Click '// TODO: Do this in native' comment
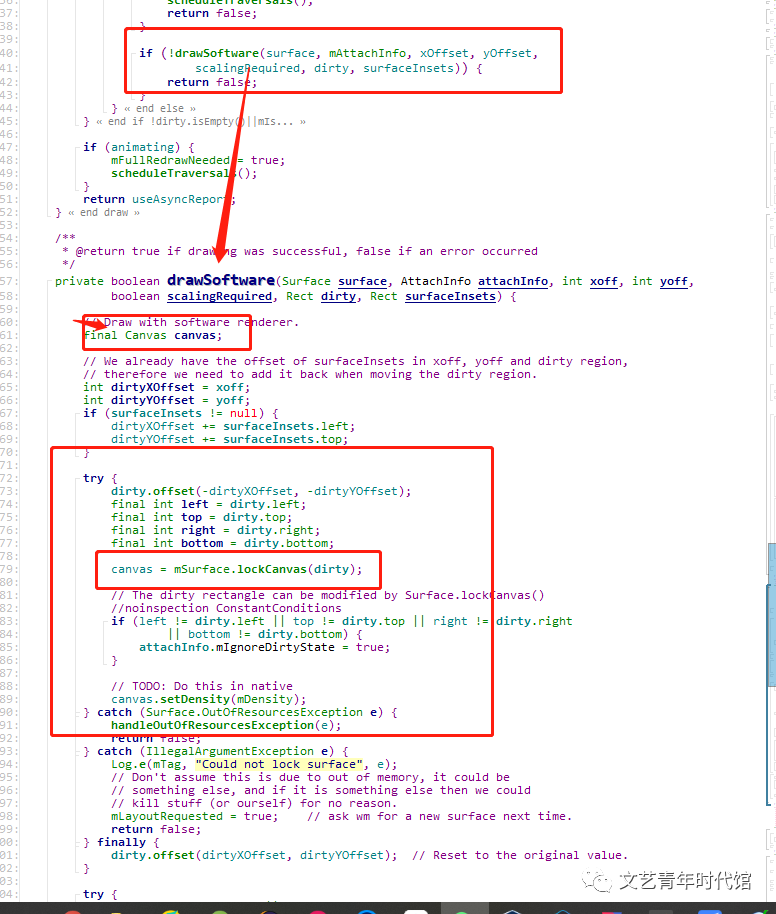The width and height of the screenshot is (776, 914). pos(202,686)
